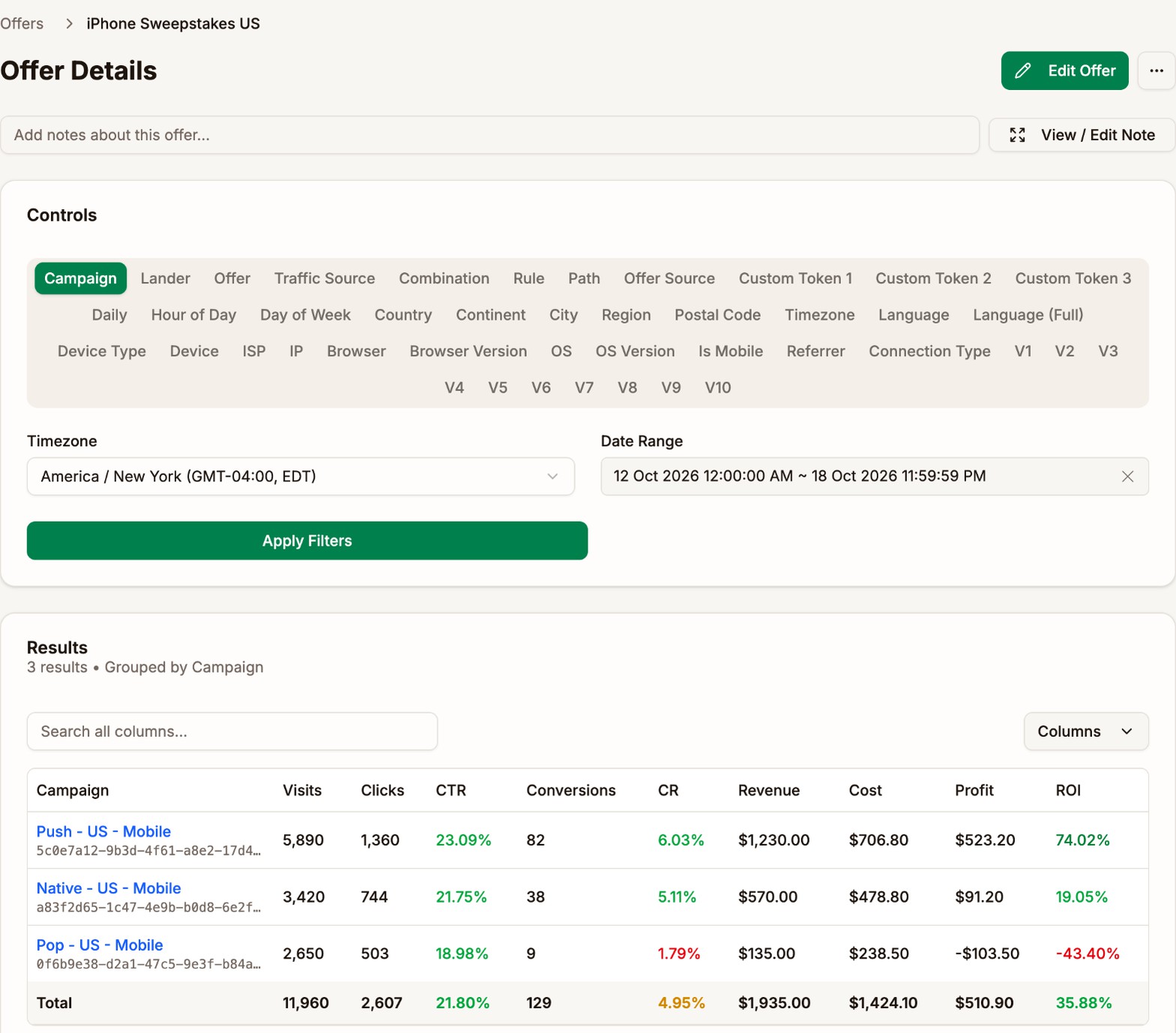Image resolution: width=1176 pixels, height=1033 pixels.
Task: Select Custom Token 1 grouping
Action: 795,278
